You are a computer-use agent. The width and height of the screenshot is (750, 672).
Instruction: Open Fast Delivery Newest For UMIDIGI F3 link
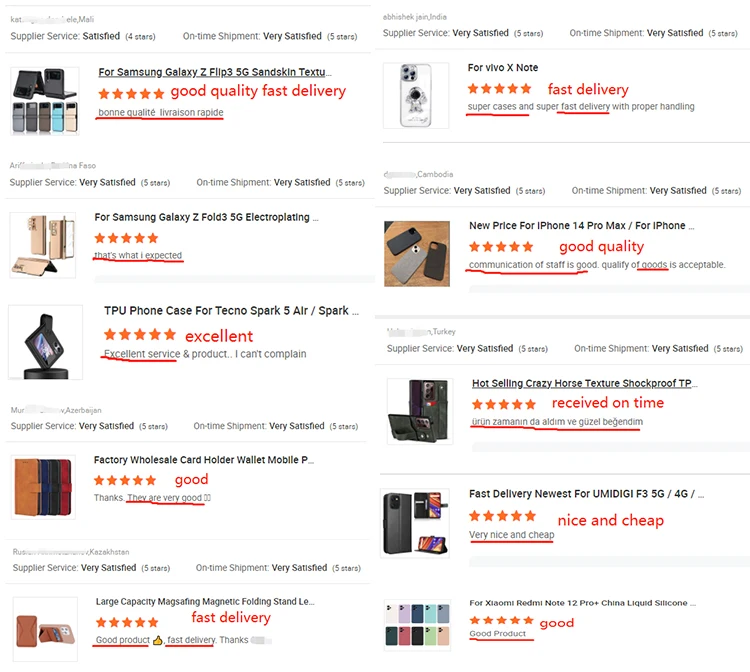(x=586, y=494)
